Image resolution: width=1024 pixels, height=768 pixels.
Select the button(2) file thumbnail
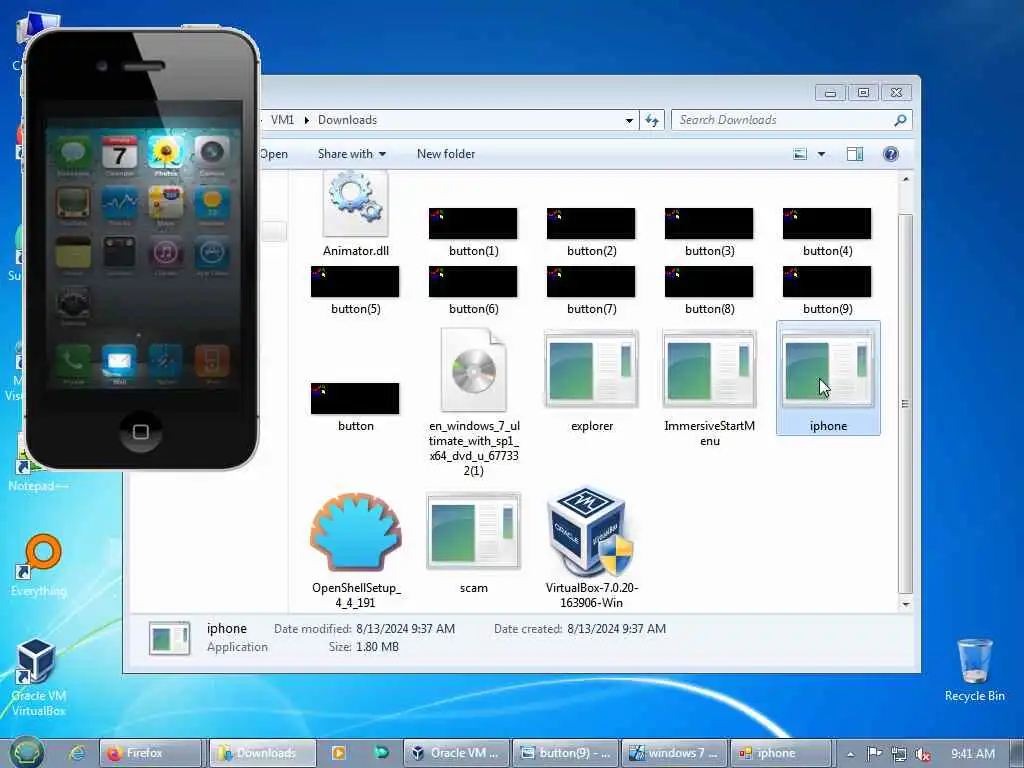[591, 223]
